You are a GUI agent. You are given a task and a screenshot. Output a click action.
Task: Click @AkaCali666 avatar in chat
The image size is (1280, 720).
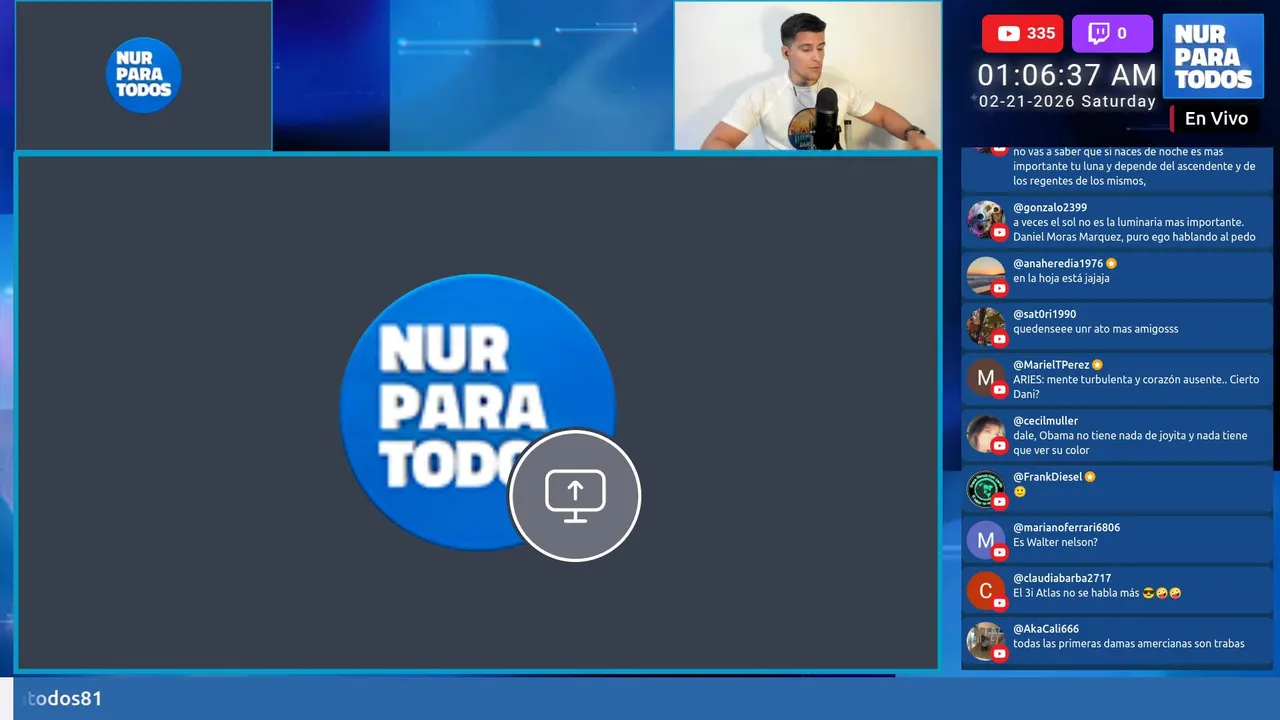click(986, 641)
